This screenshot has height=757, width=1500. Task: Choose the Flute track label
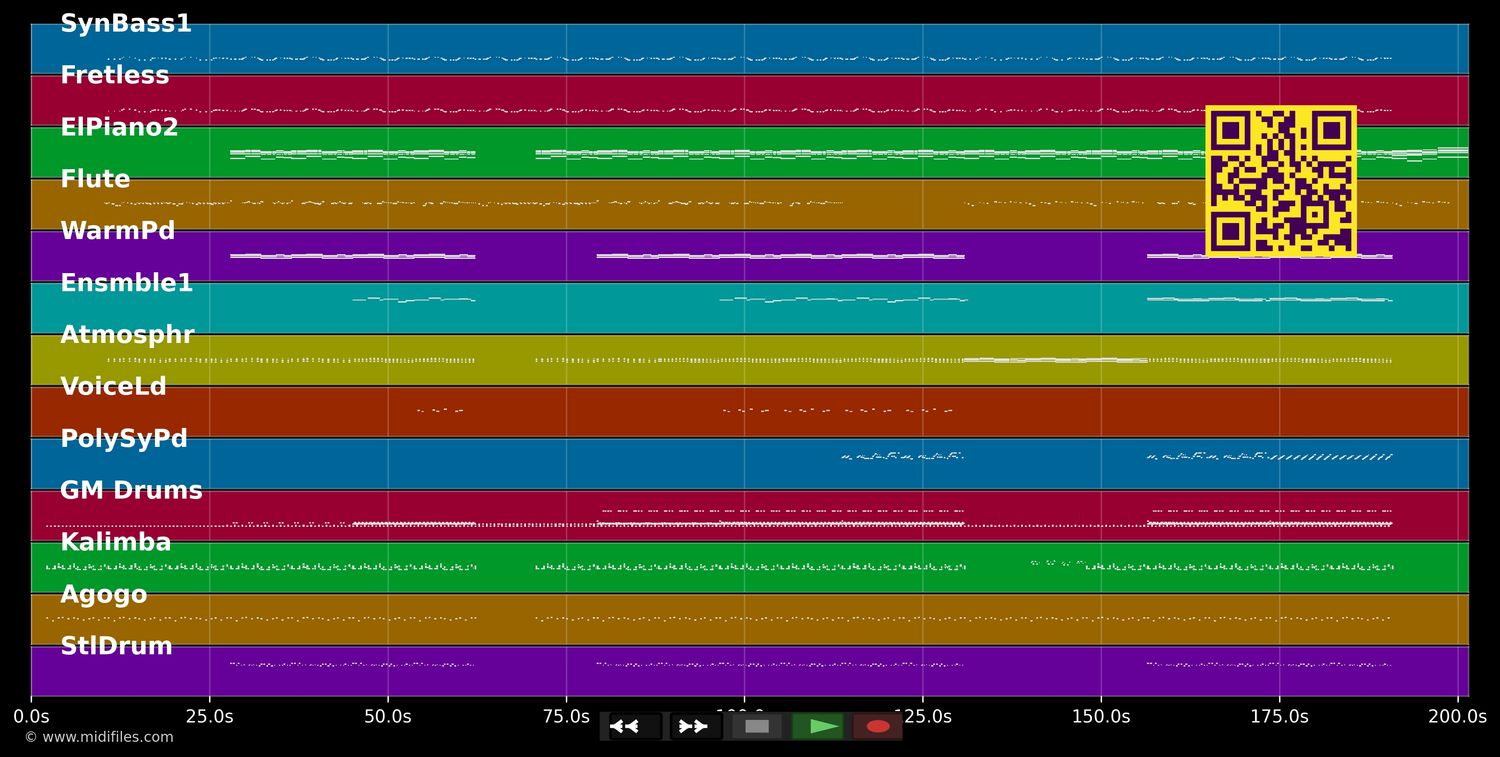[95, 180]
